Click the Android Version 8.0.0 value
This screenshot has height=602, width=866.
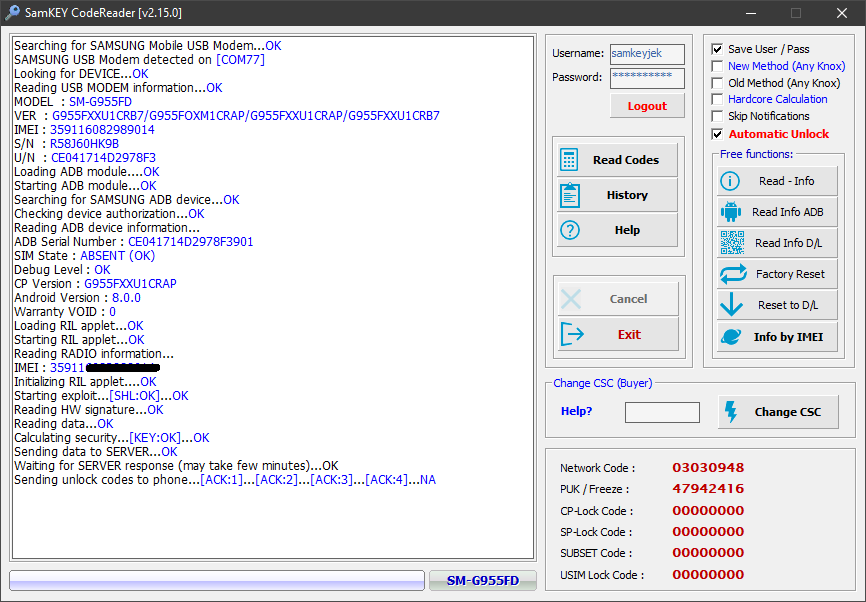126,298
